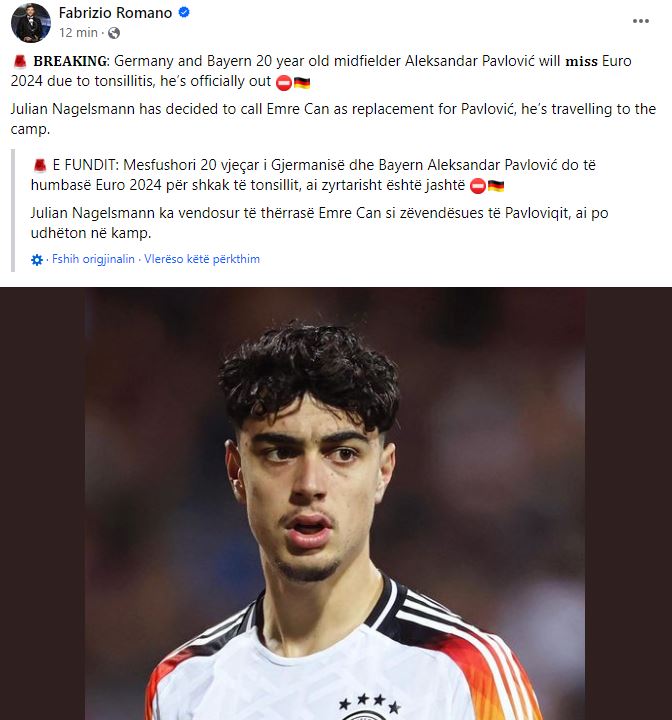672x720 pixels.
Task: Click the Fabrizio Romano name link
Action: pos(115,13)
